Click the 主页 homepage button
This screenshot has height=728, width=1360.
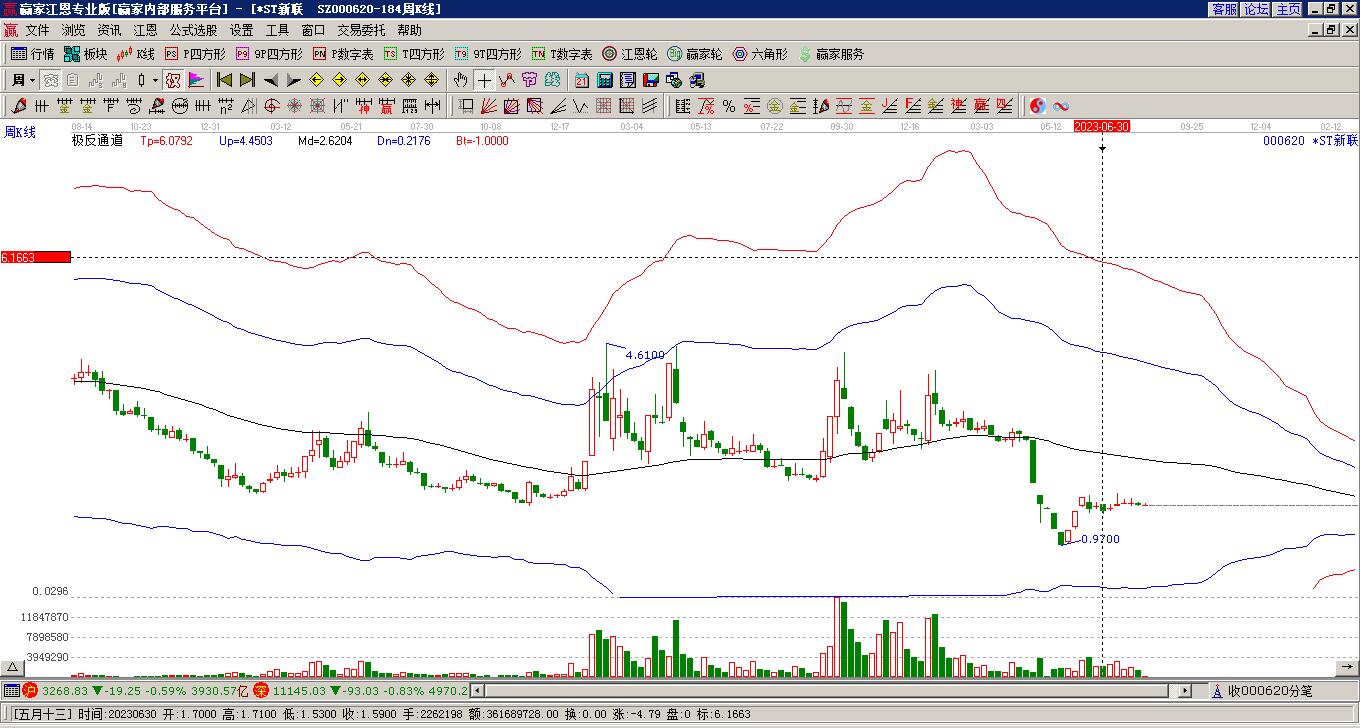pyautogui.click(x=1288, y=9)
